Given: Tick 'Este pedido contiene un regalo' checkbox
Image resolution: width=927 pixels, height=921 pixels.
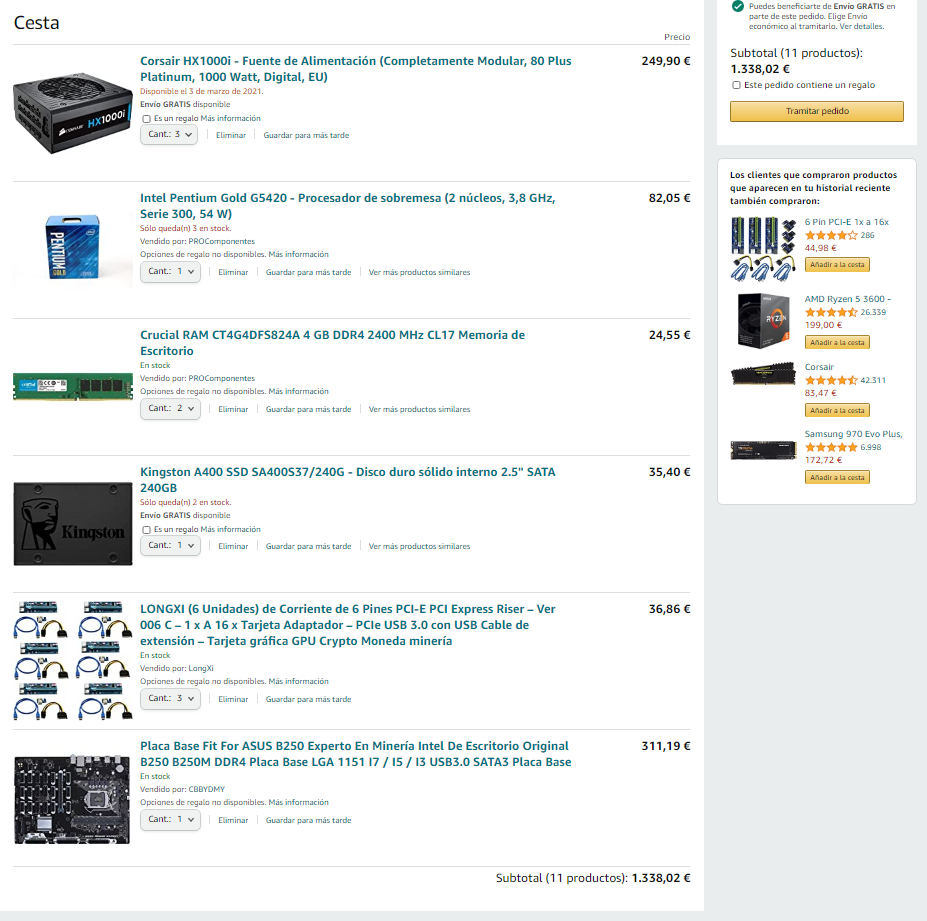Looking at the screenshot, I should tap(736, 85).
